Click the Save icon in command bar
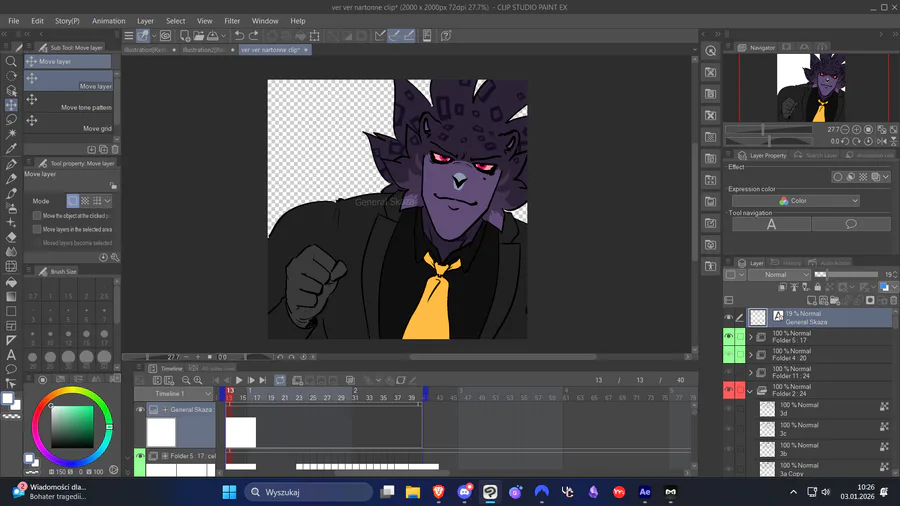900x506 pixels. [x=213, y=36]
